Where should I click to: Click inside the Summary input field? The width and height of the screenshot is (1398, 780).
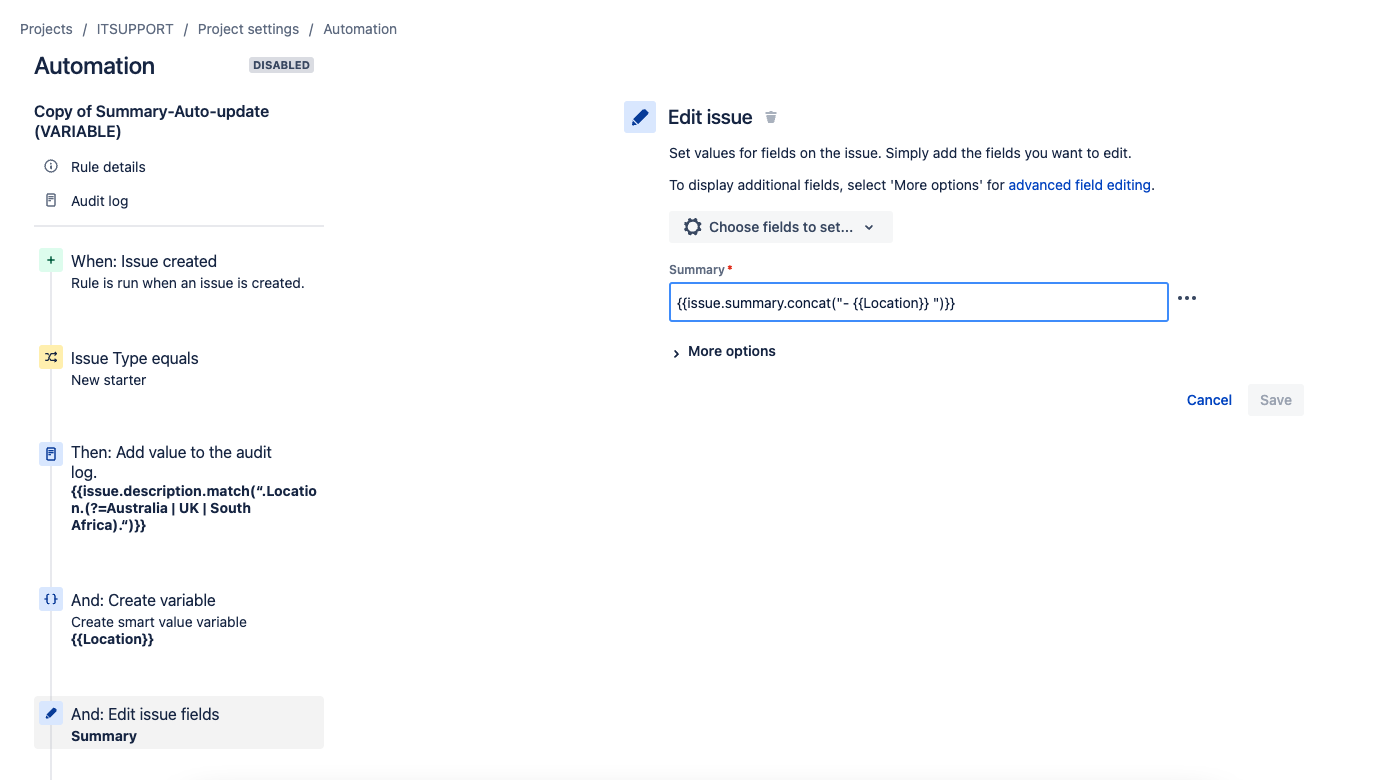919,302
